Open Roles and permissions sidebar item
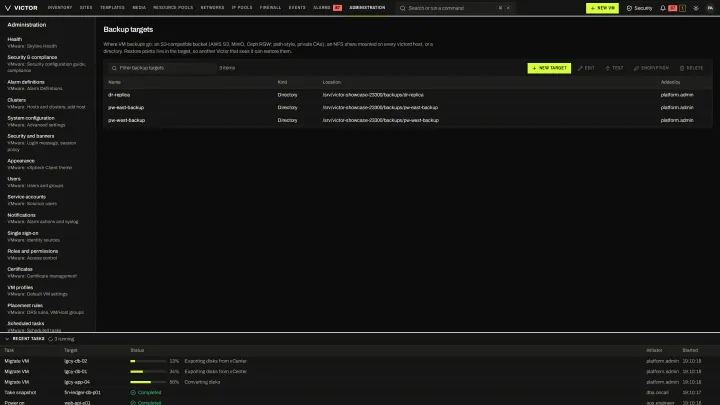Image resolution: width=720 pixels, height=405 pixels. click(48, 254)
